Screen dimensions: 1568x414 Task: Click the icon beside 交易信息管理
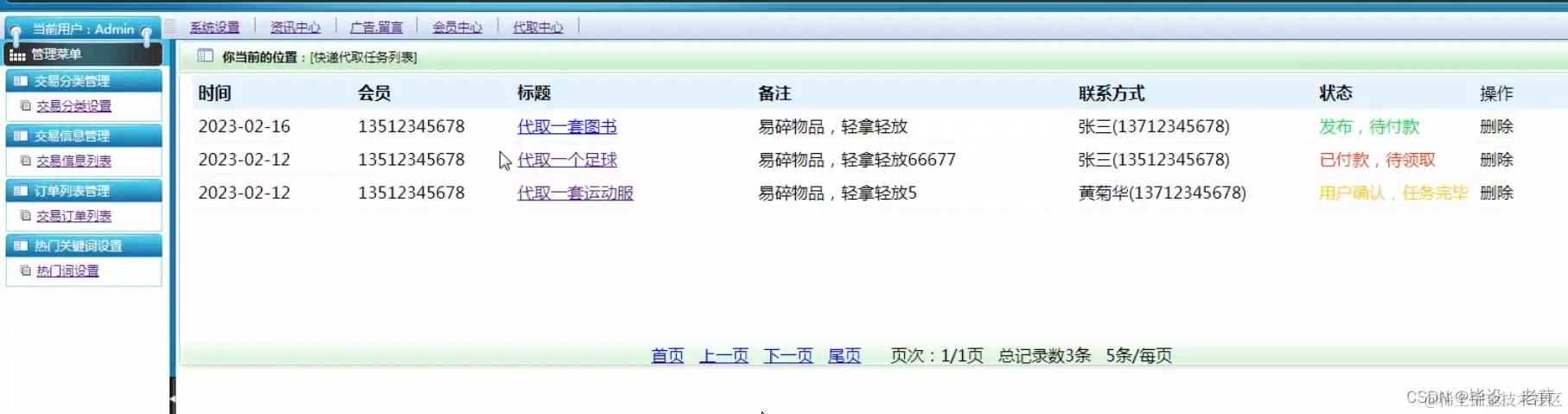21,136
